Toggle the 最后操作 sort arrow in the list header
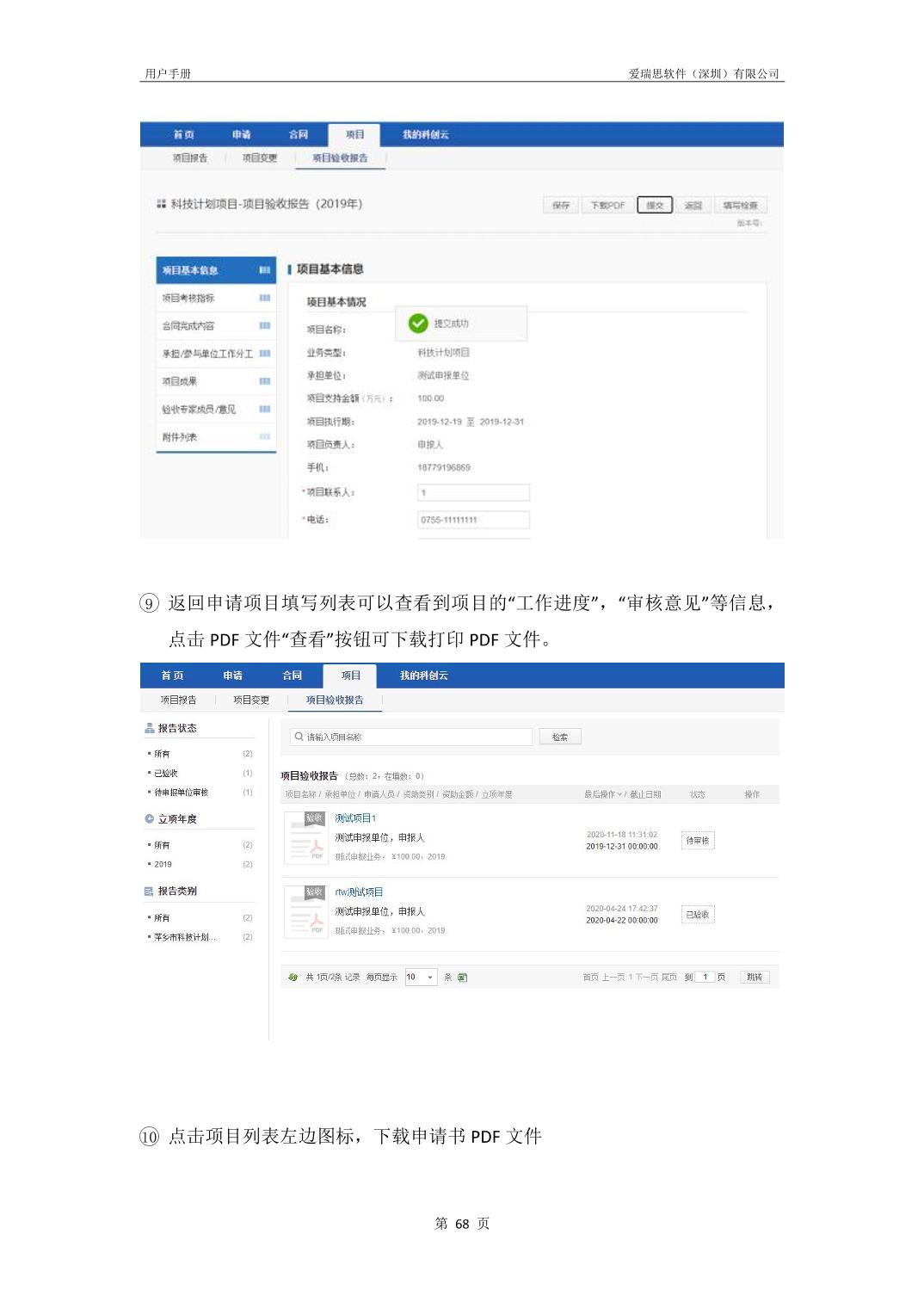The height and width of the screenshot is (1308, 924). pos(619,794)
